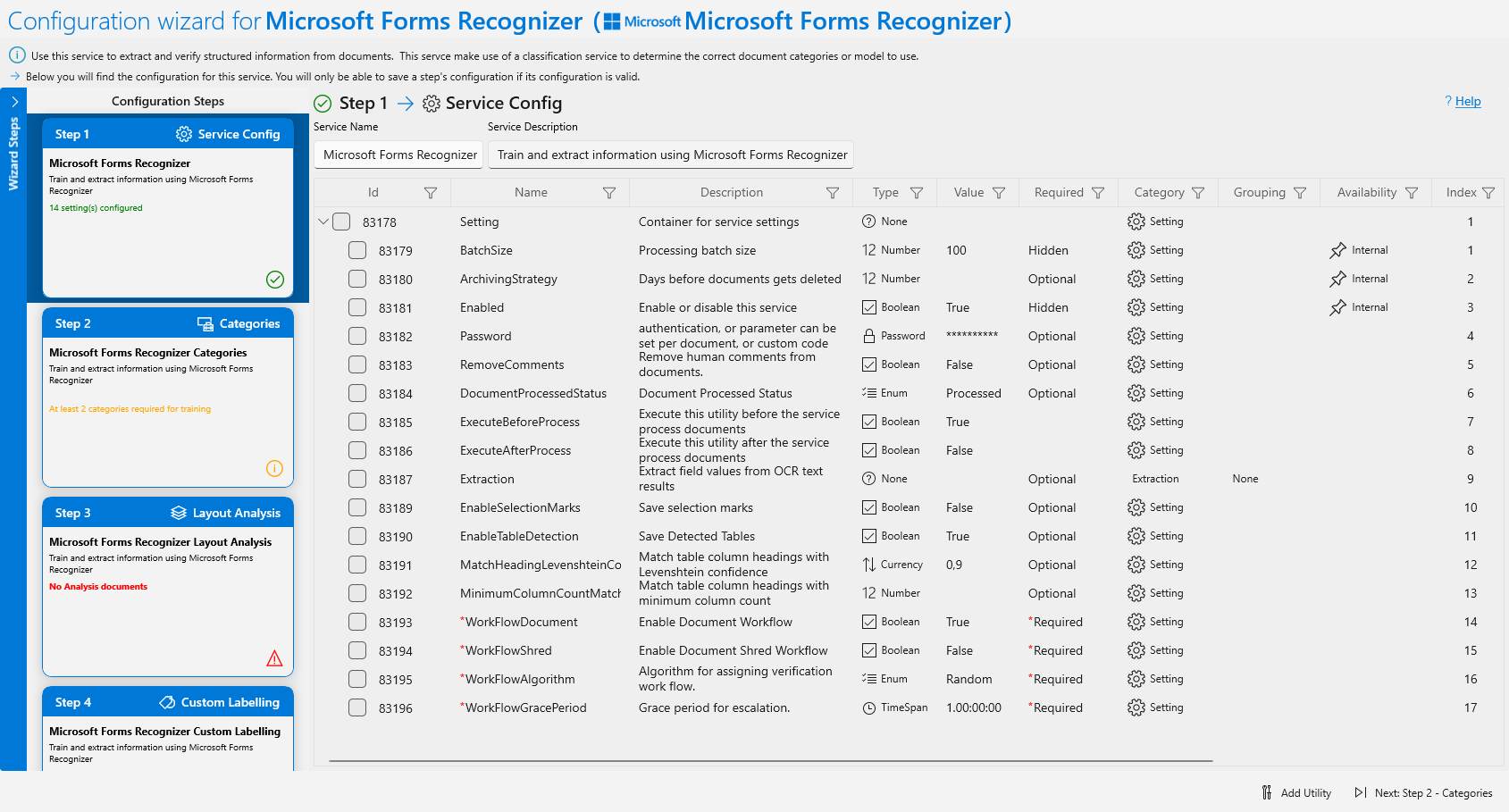
Task: Expand the Wizard Steps side panel arrow
Action: click(14, 102)
